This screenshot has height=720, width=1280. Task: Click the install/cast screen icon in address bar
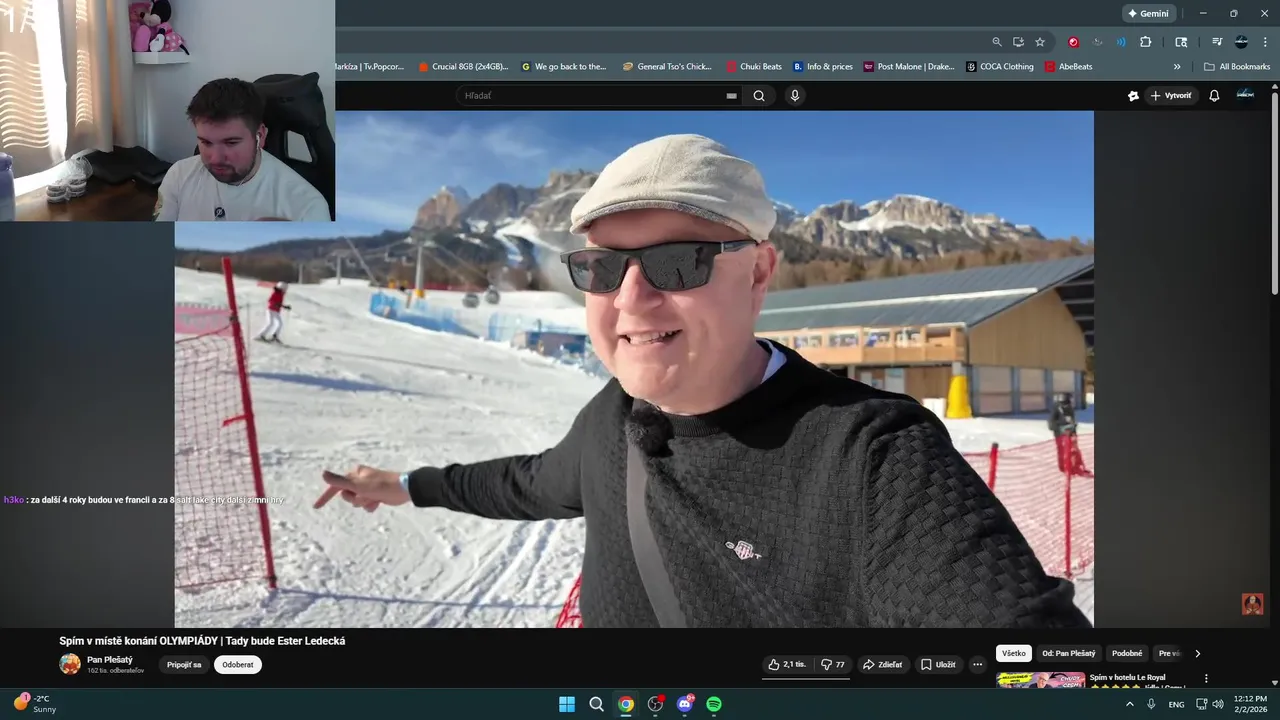tap(1018, 42)
